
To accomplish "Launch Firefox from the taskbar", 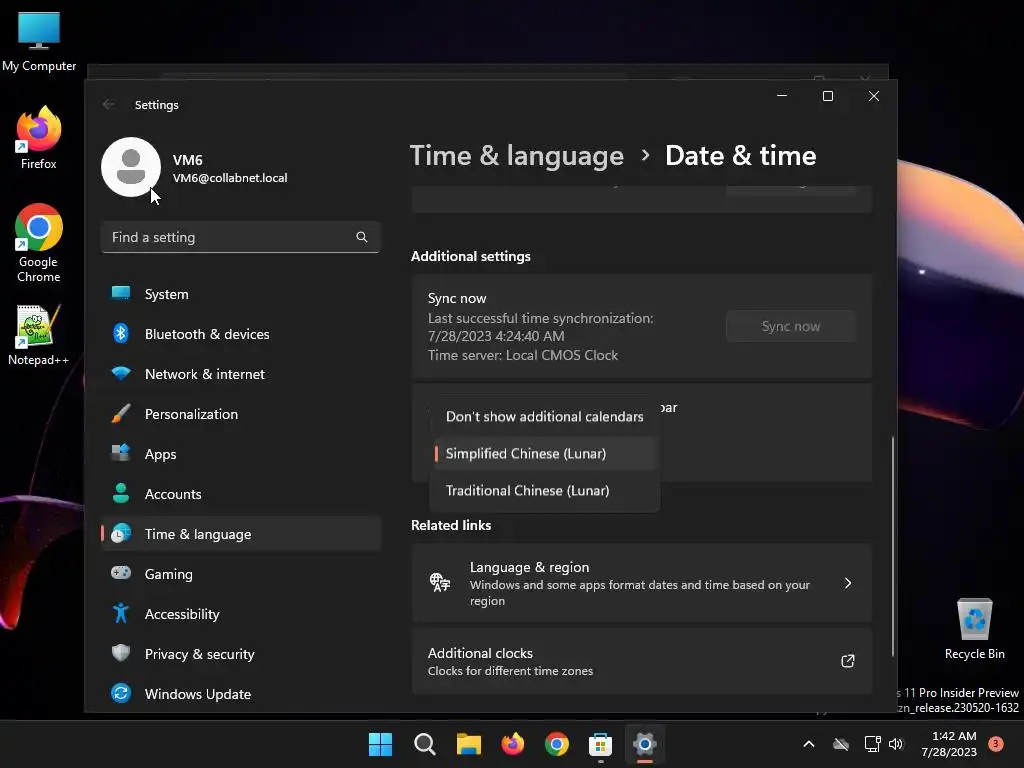I will coord(513,744).
